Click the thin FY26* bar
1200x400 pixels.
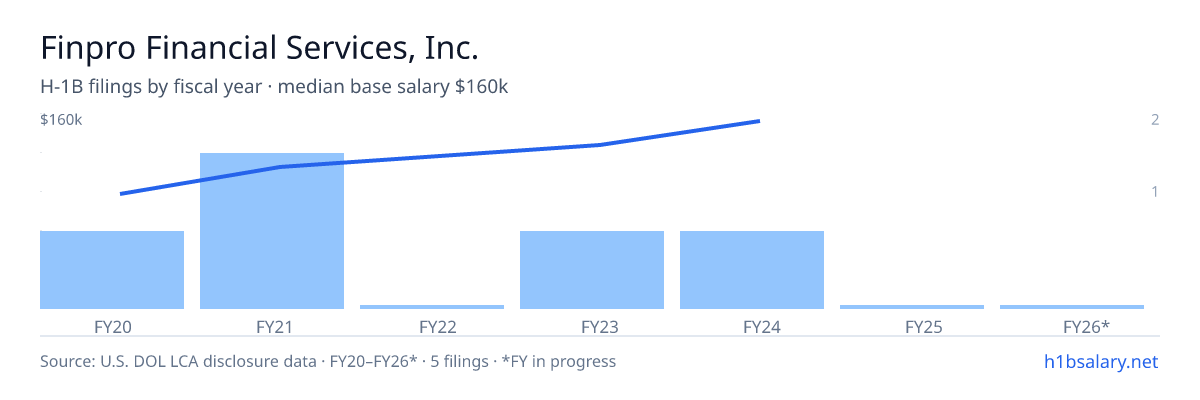point(1072,307)
